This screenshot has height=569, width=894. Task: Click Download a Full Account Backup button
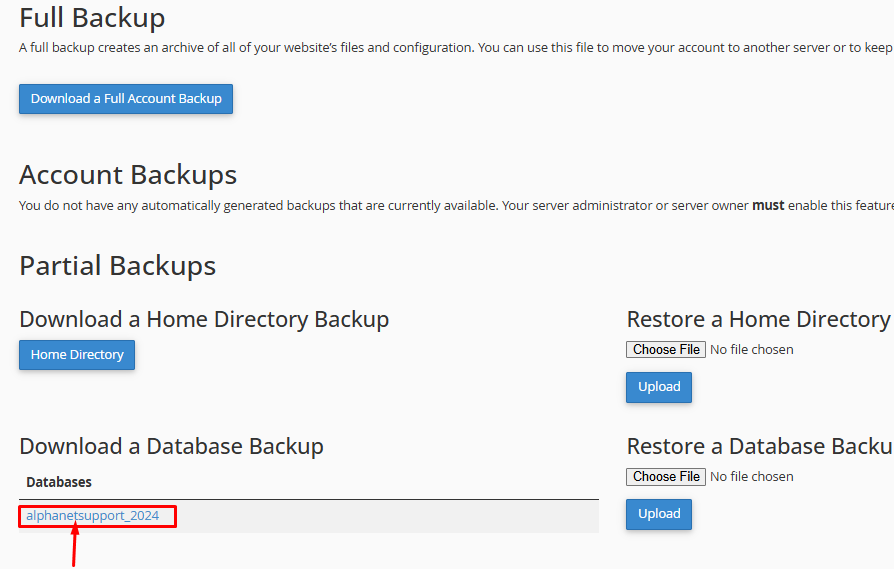pyautogui.click(x=126, y=99)
